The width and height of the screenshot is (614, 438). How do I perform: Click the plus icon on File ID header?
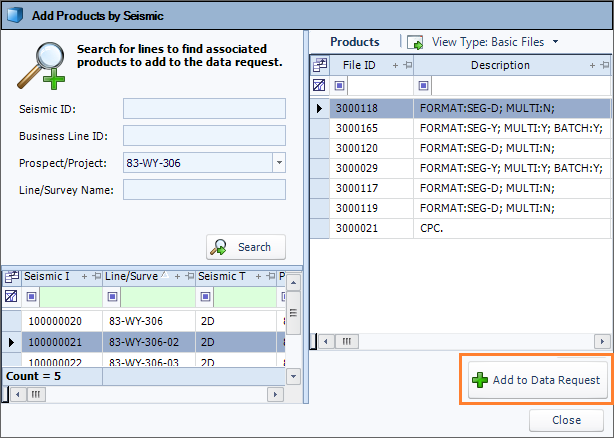pos(395,65)
